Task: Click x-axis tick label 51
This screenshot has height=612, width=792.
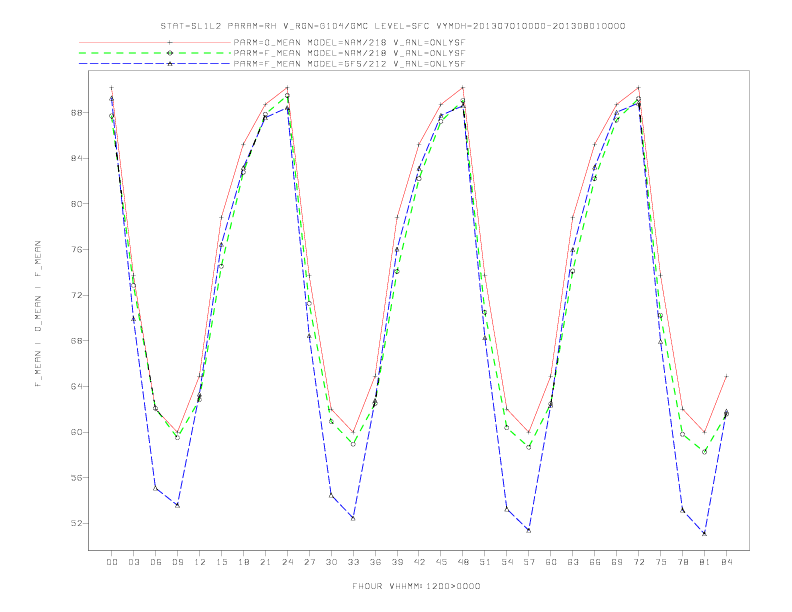Action: (485, 562)
